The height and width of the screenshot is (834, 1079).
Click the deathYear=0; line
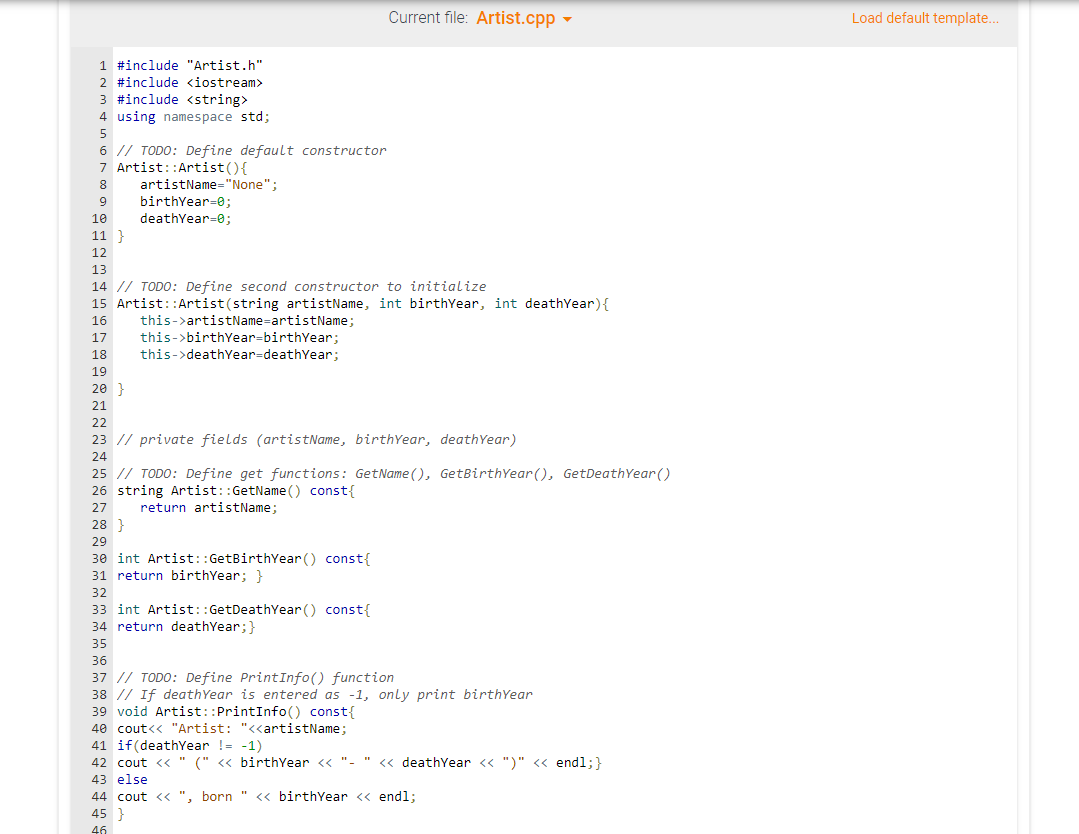[186, 219]
